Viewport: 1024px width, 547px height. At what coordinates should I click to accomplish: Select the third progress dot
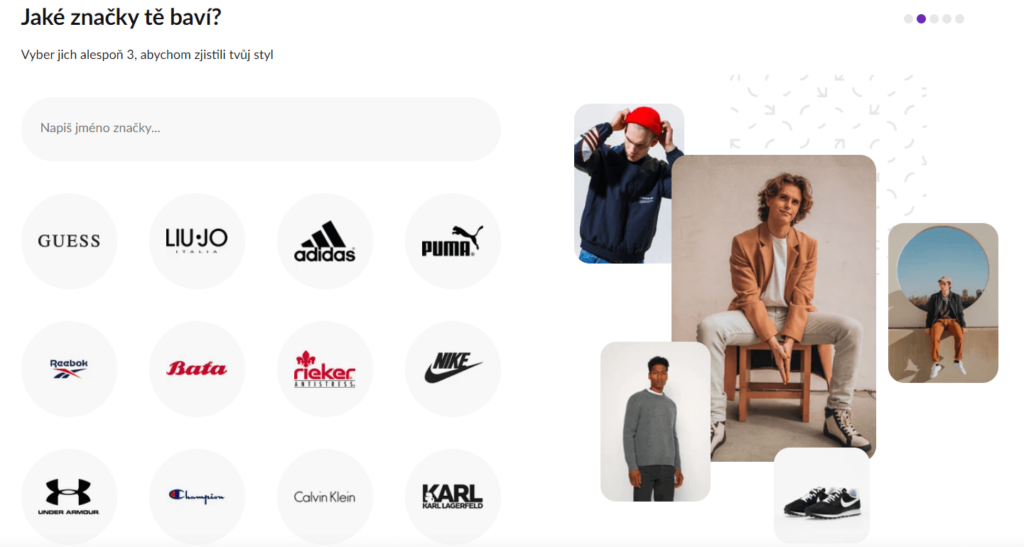[x=934, y=19]
